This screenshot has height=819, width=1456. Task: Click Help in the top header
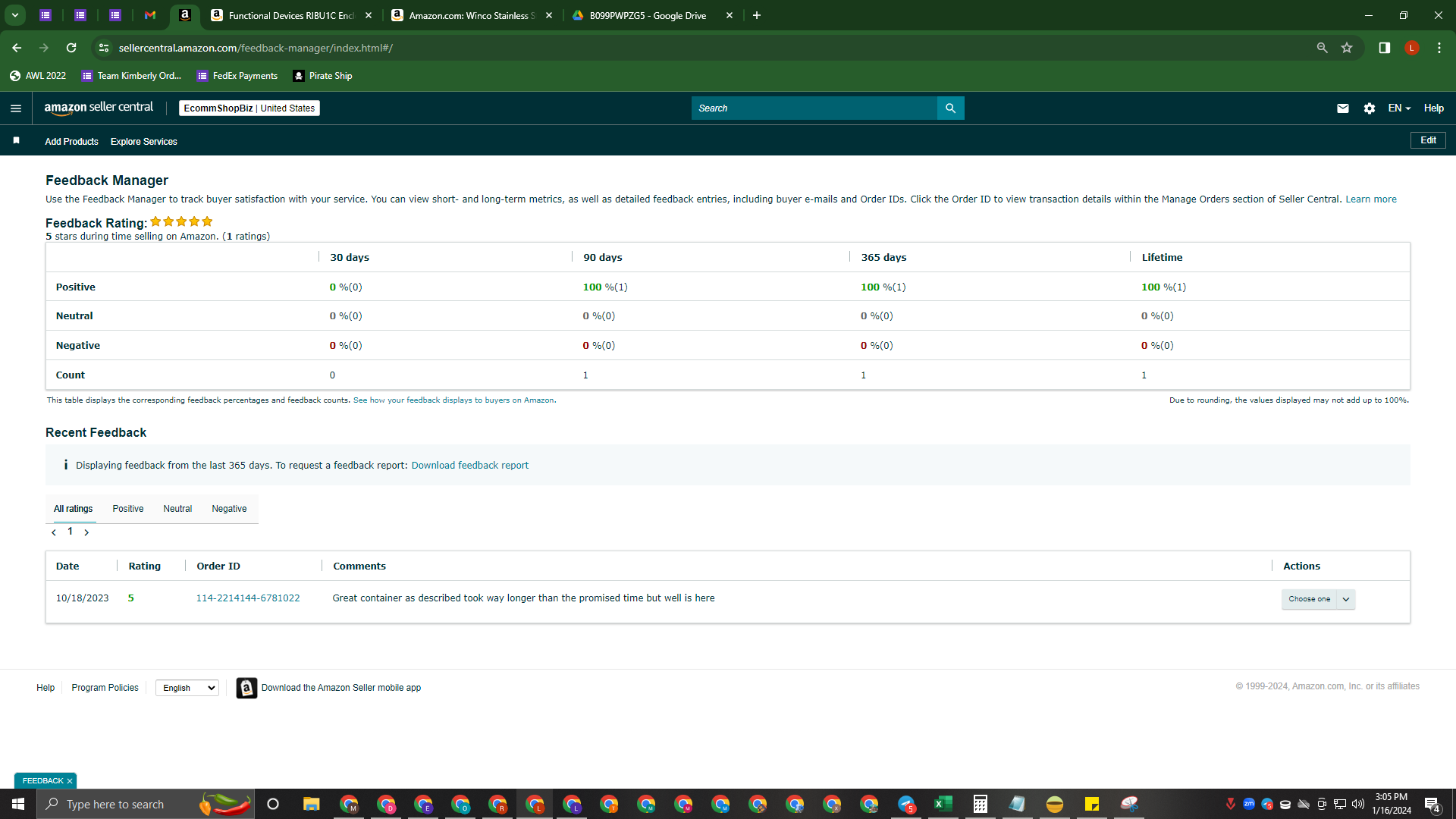[1433, 108]
